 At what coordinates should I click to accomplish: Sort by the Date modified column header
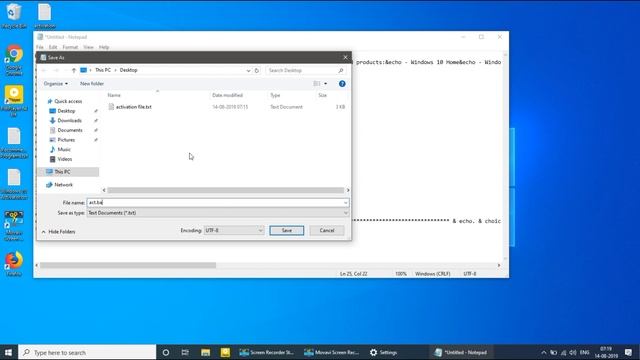pyautogui.click(x=227, y=95)
